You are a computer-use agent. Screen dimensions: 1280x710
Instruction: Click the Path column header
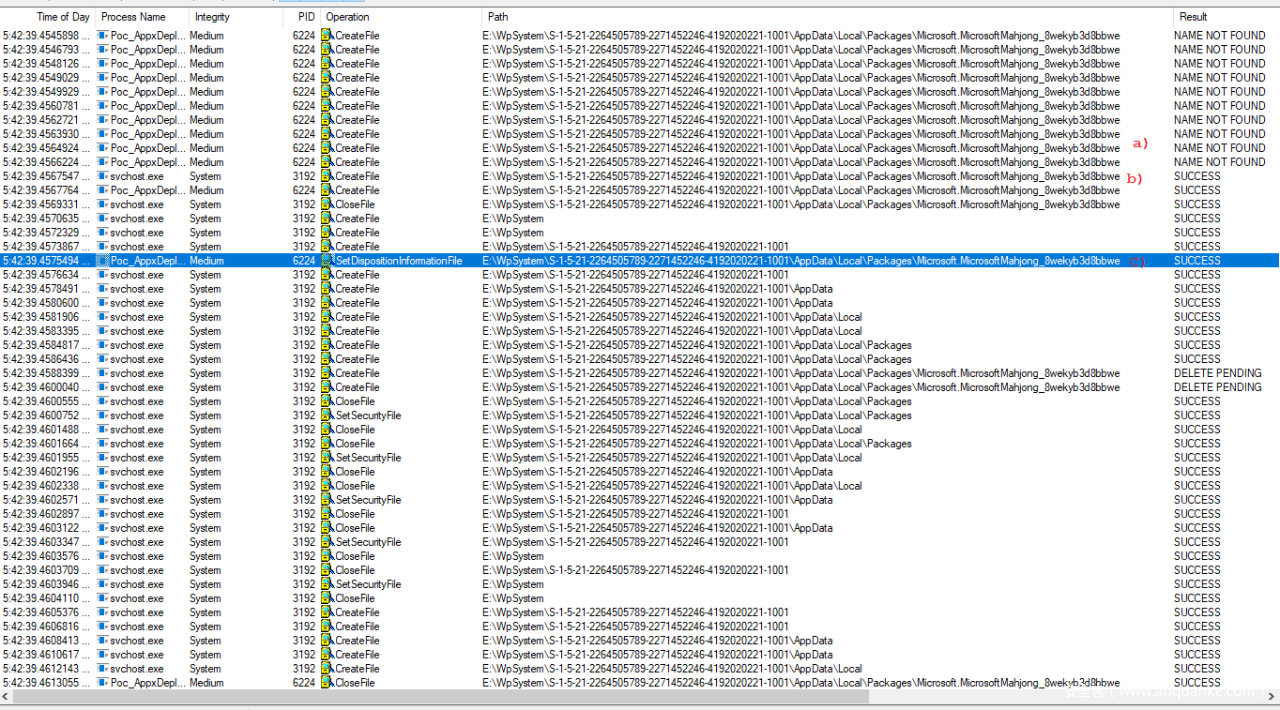(x=498, y=17)
